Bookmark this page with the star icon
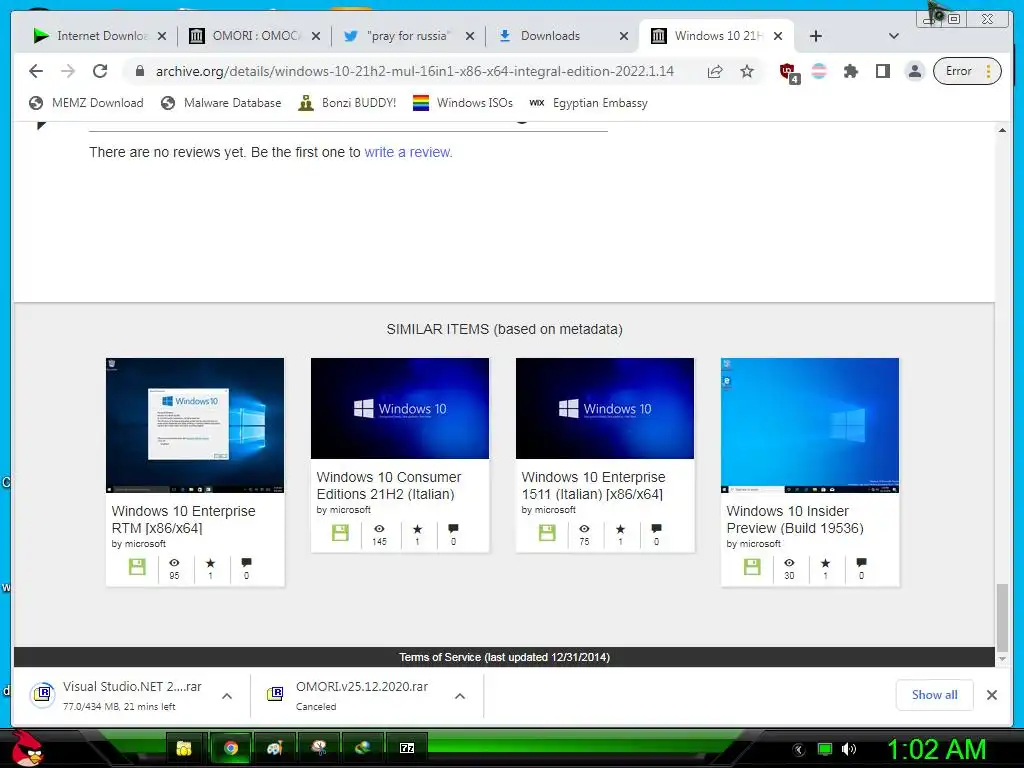 tap(747, 71)
